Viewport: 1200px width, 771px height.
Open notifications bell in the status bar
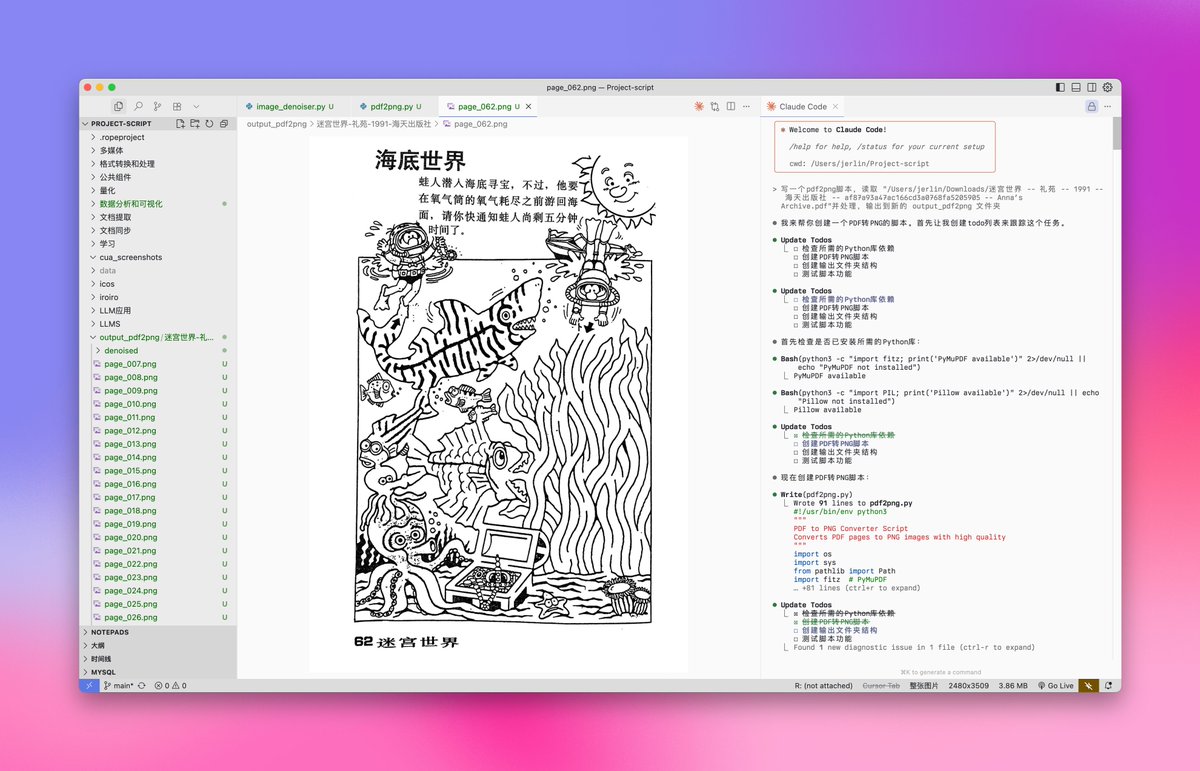point(1109,686)
